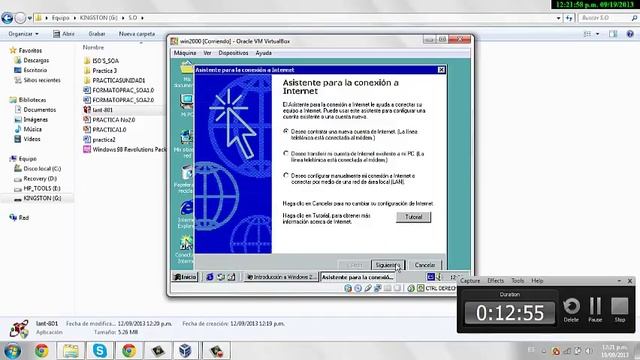Select Recovery (D:) drive in sidebar
640x360 pixels.
click(x=40, y=178)
